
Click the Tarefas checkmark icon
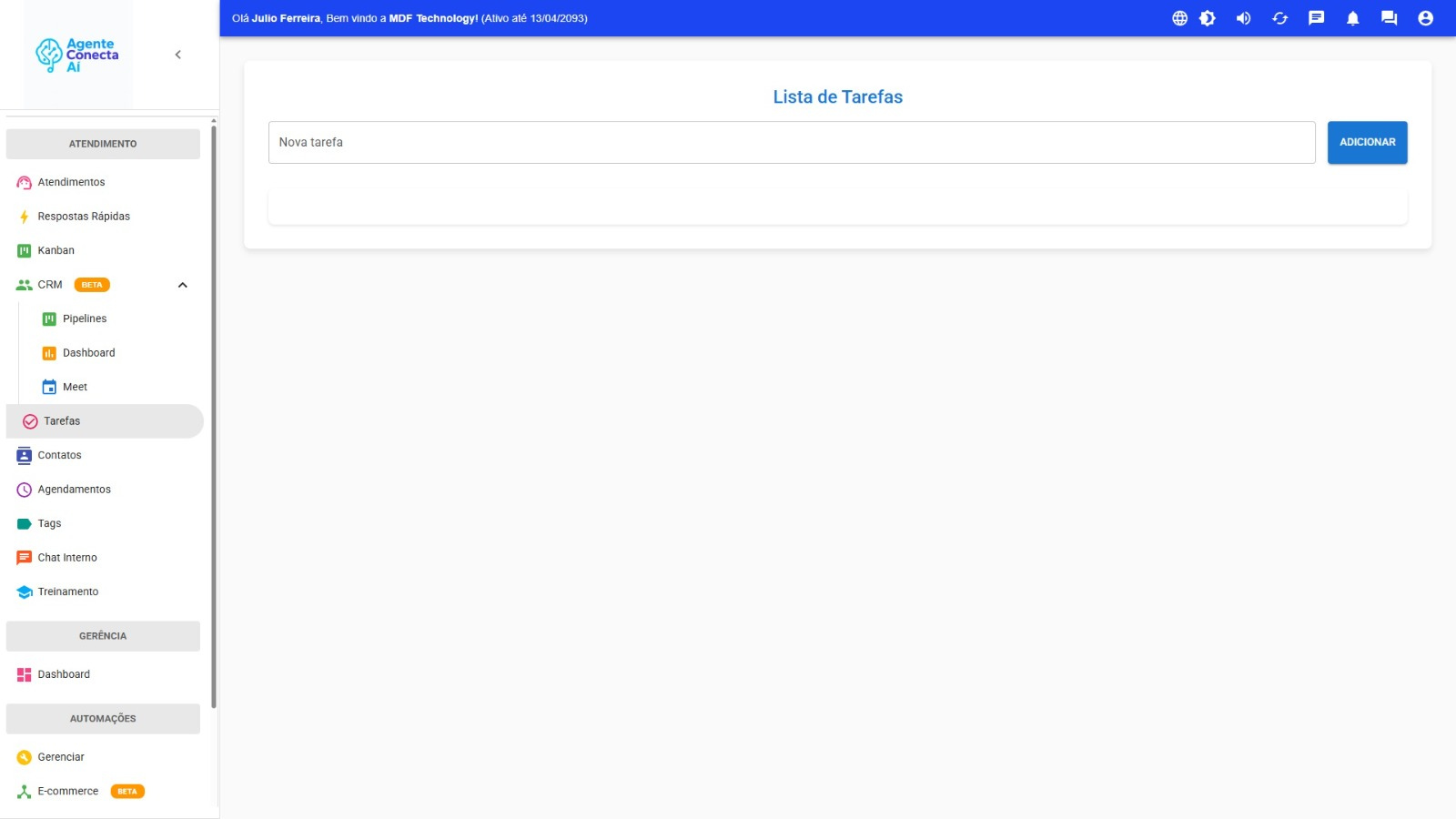30,421
